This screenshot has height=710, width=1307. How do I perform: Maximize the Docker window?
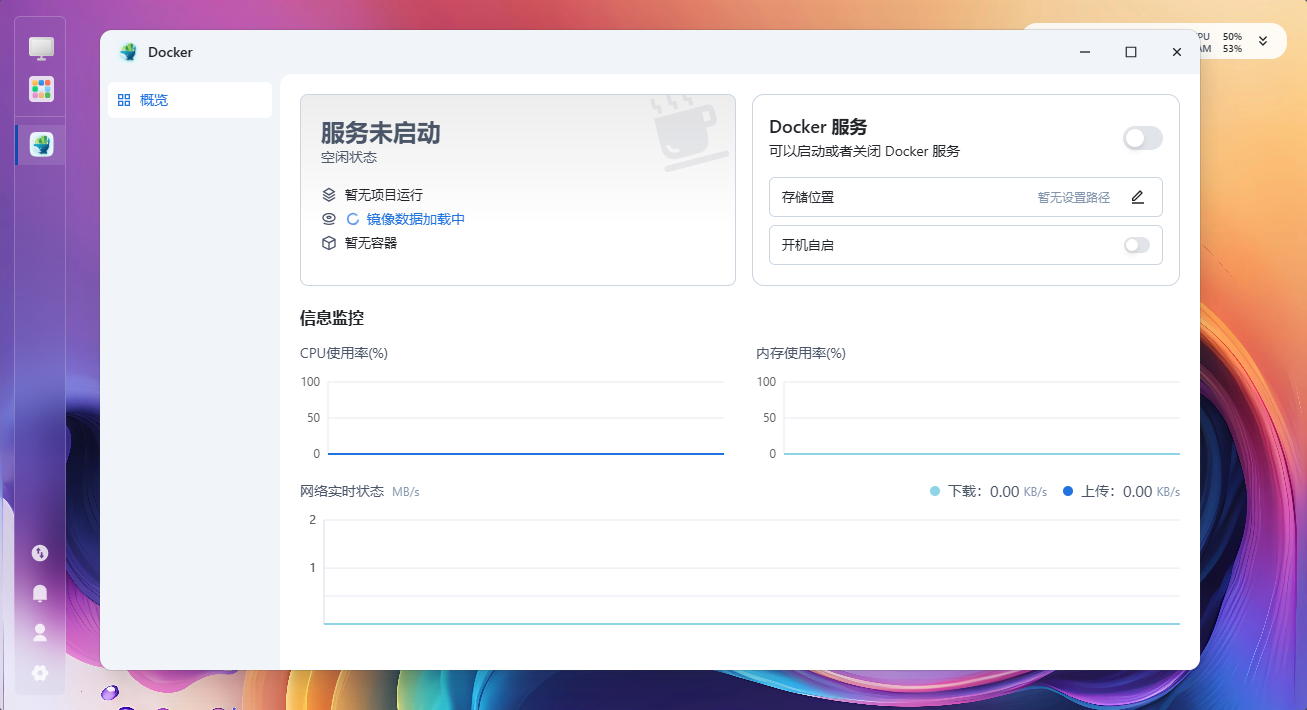[x=1131, y=52]
